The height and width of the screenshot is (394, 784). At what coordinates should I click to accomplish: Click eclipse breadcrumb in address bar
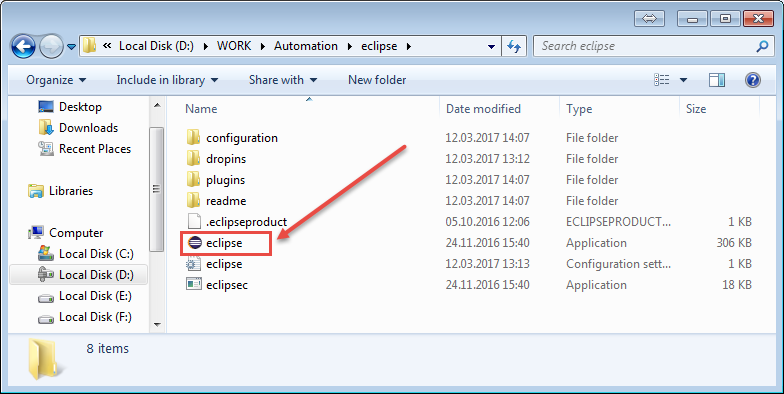379,46
